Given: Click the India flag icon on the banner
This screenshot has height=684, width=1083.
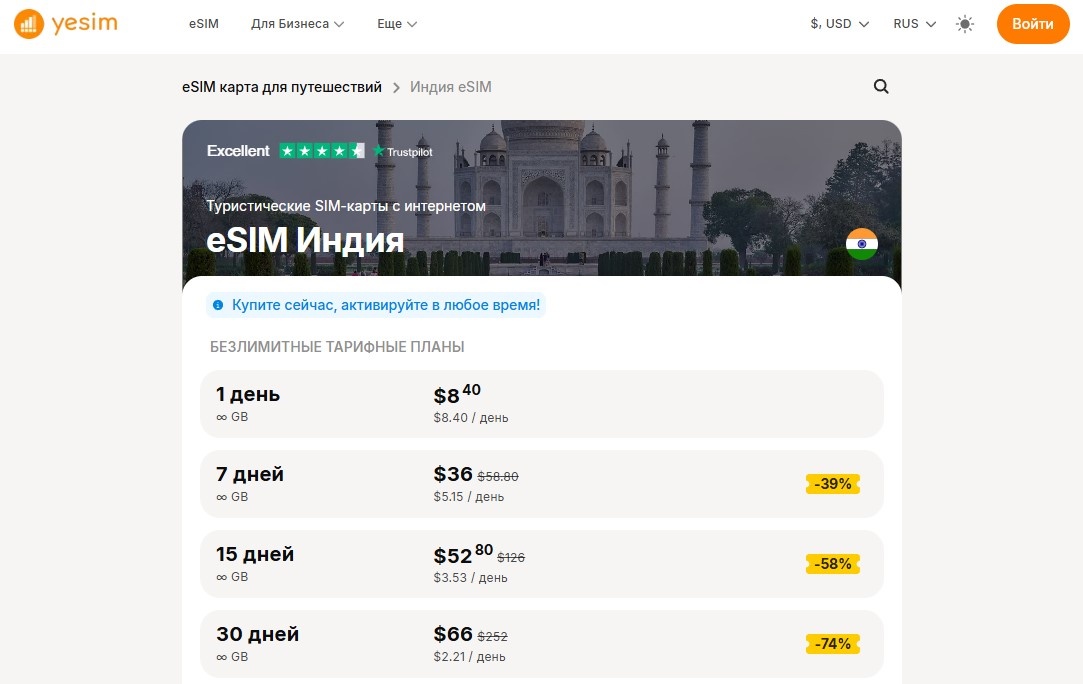Looking at the screenshot, I should (x=861, y=243).
